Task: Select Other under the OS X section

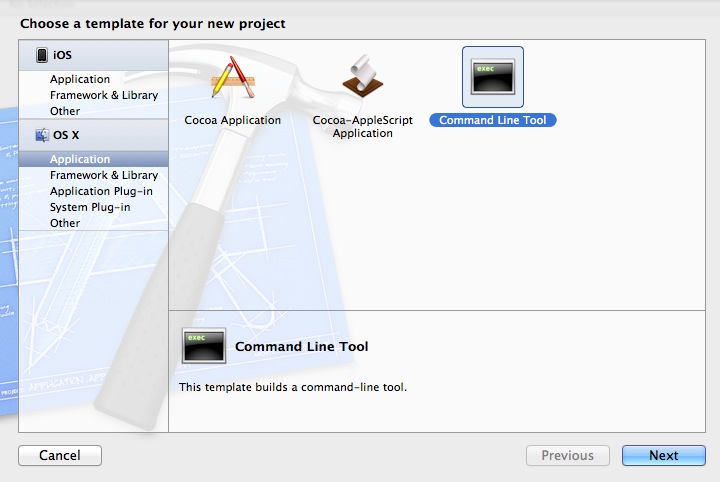Action: [65, 223]
